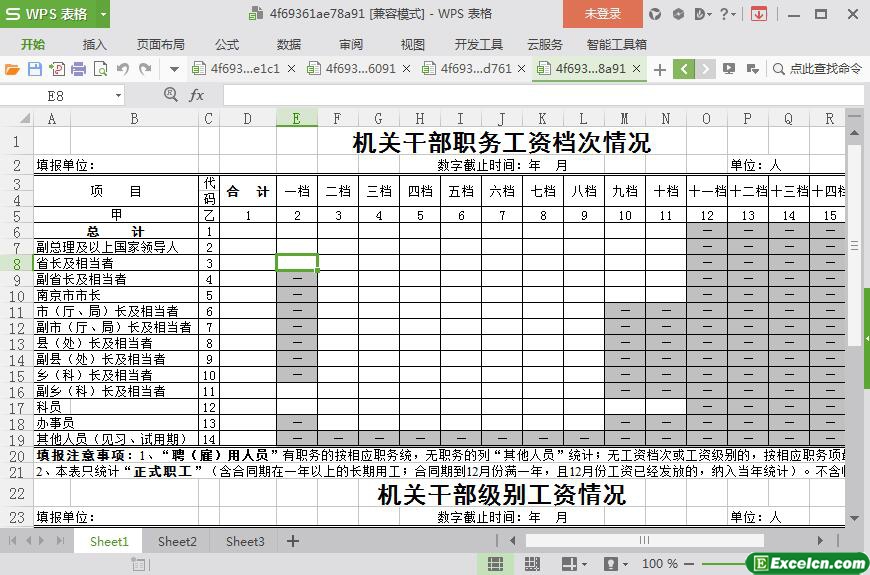The height and width of the screenshot is (575, 870).
Task: Go to first sheet navigation arrow
Action: (x=12, y=541)
